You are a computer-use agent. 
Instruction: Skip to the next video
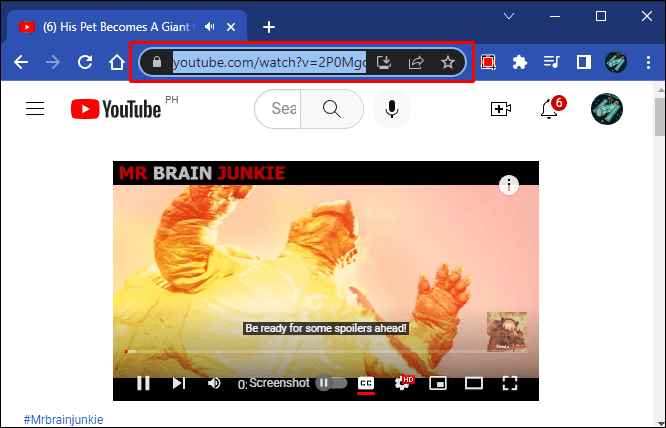point(179,383)
